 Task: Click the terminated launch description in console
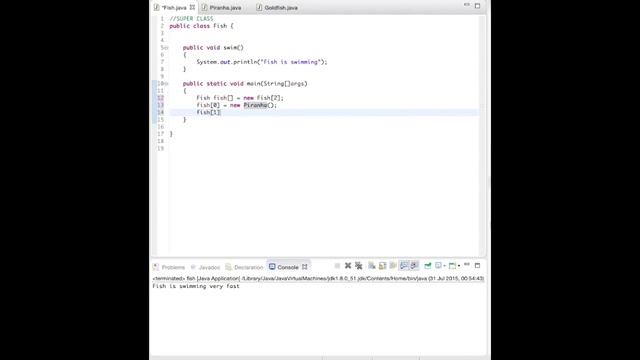[318, 278]
